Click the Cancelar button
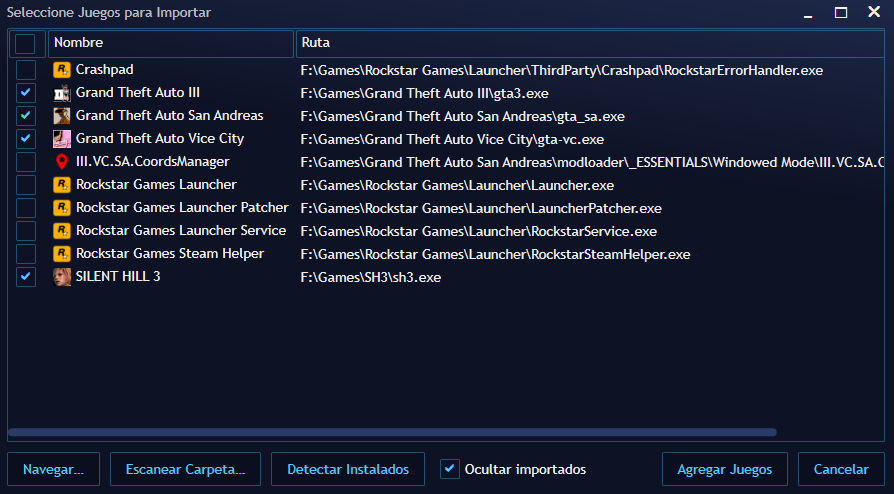The height and width of the screenshot is (494, 894). click(x=841, y=469)
